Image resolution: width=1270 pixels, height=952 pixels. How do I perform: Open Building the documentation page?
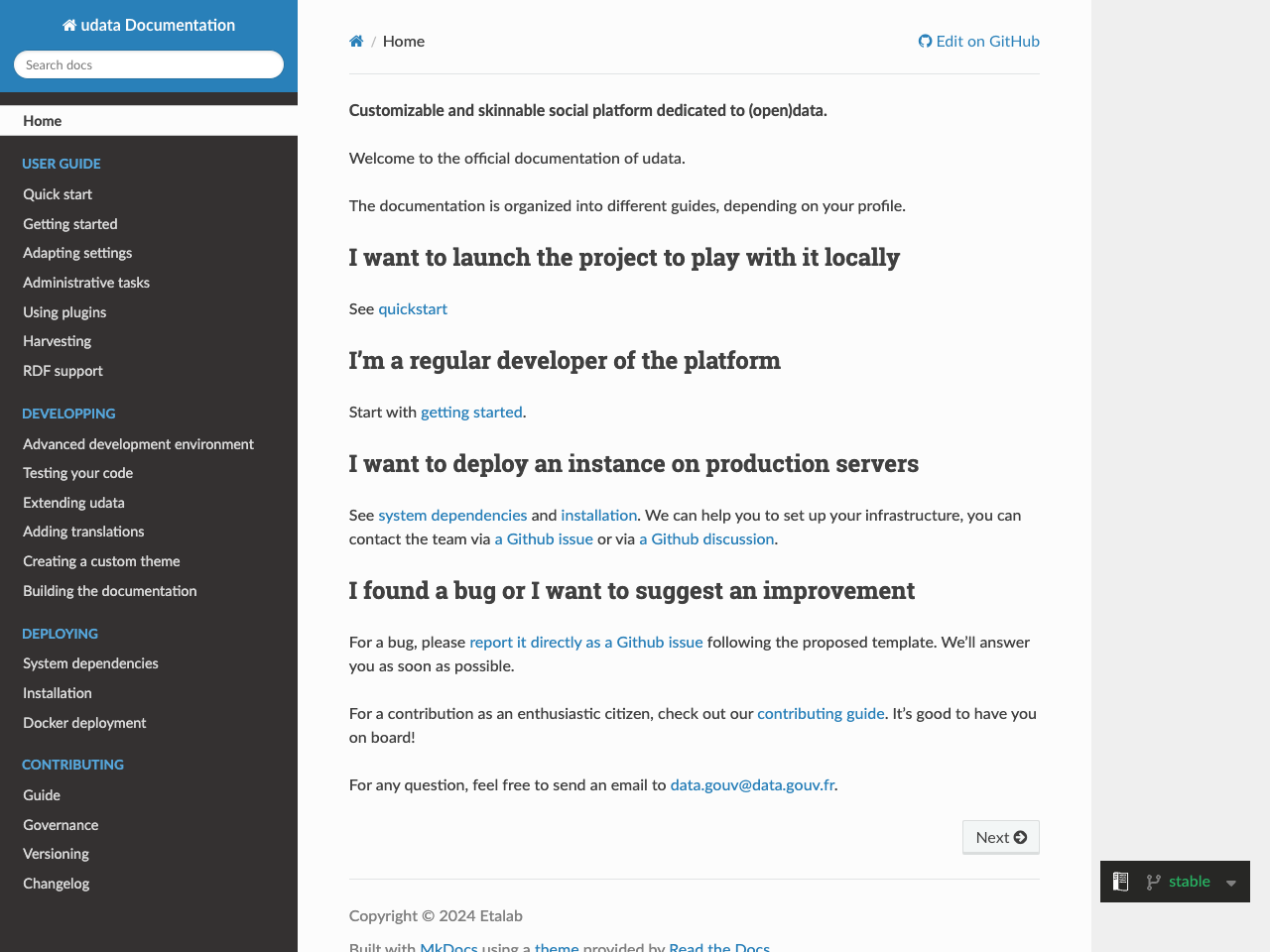point(149,591)
